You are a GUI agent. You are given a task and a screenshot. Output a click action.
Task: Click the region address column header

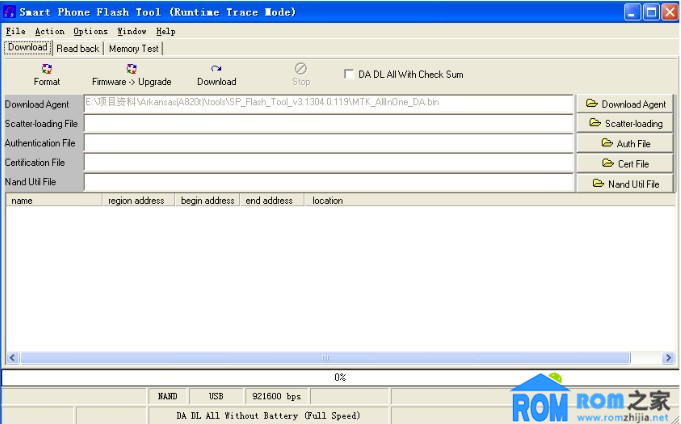click(136, 200)
